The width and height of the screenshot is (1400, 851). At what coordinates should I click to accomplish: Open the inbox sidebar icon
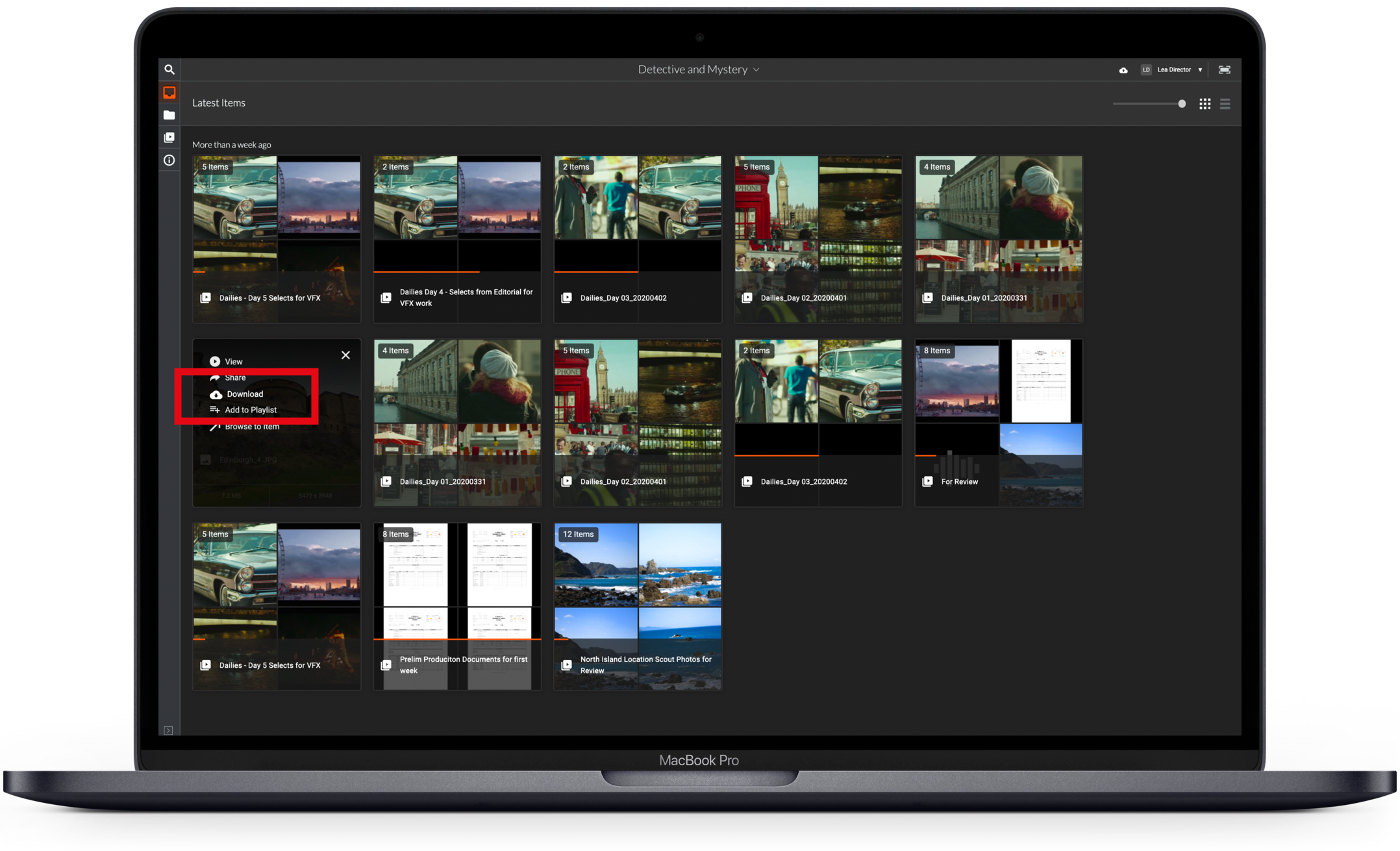click(169, 92)
